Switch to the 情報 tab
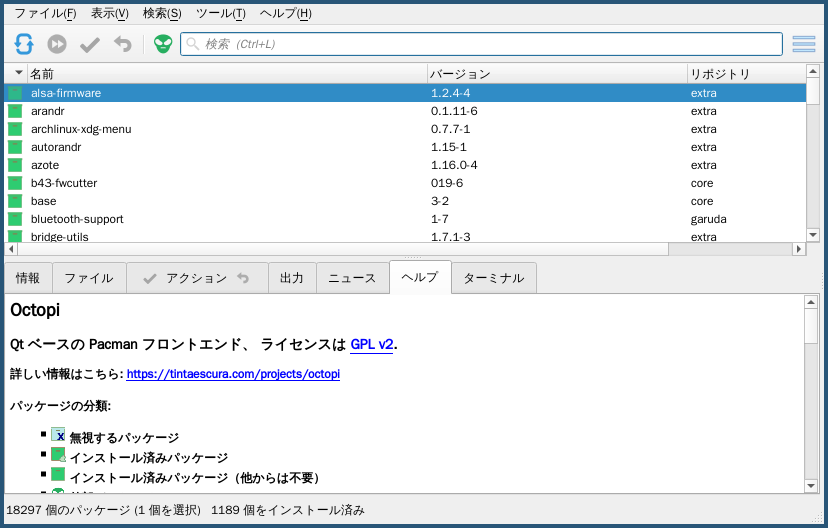The height and width of the screenshot is (528, 828). coord(28,278)
